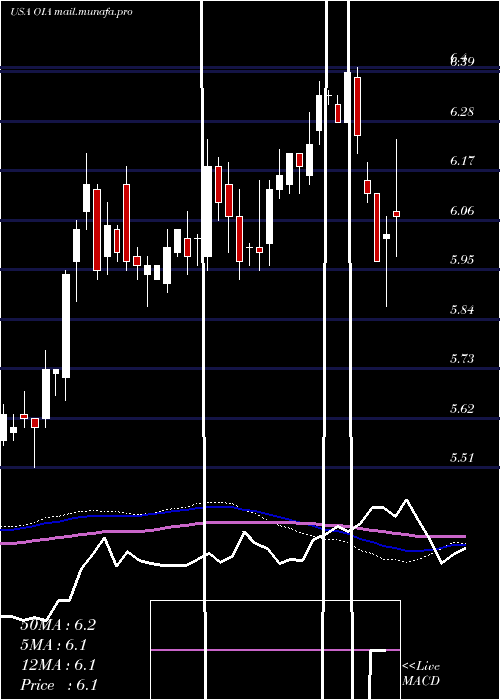Viewport: 500px width, 700px height.
Task: Click the 5.95 price axis label
Action: coord(462,260)
